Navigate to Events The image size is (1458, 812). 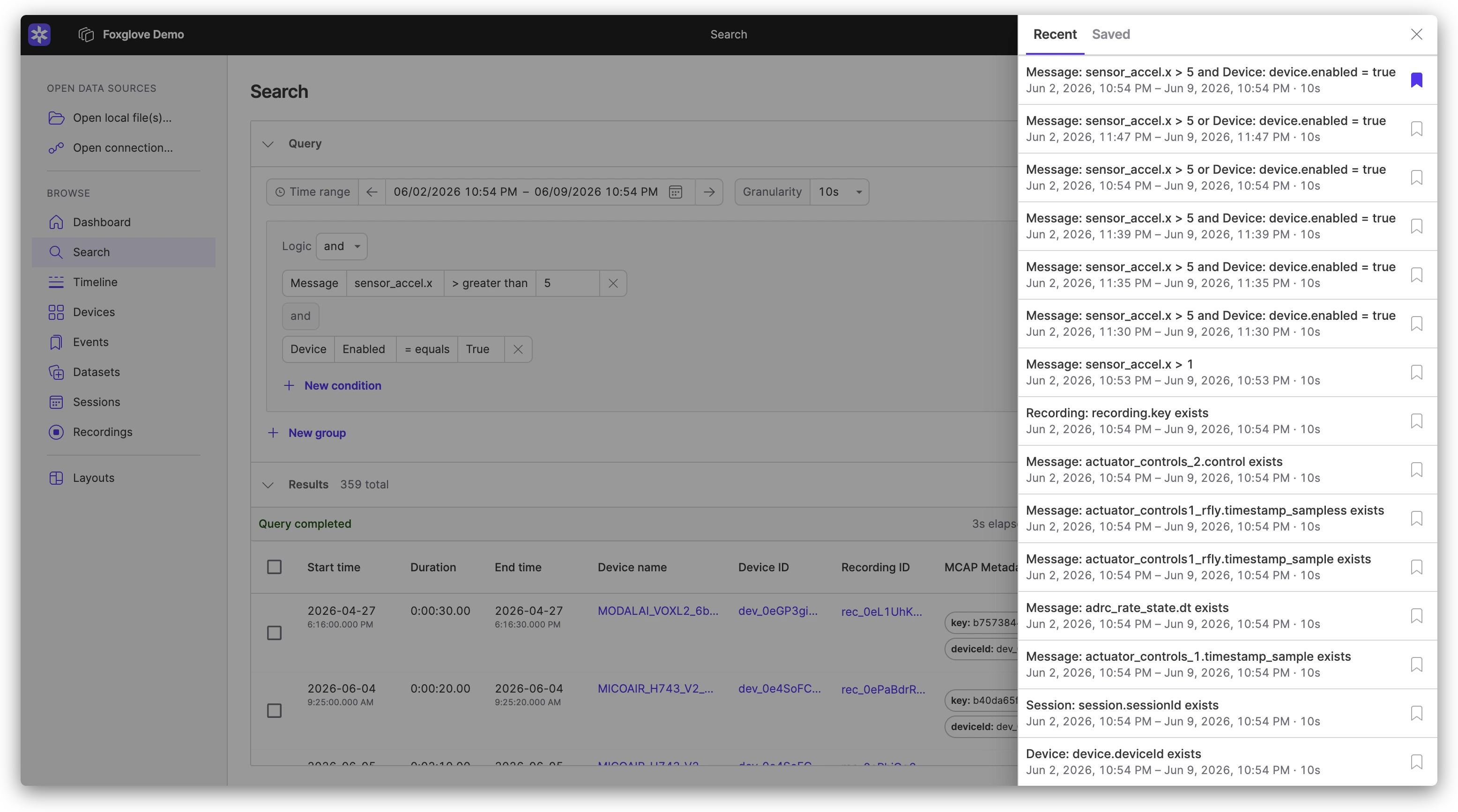click(123, 342)
